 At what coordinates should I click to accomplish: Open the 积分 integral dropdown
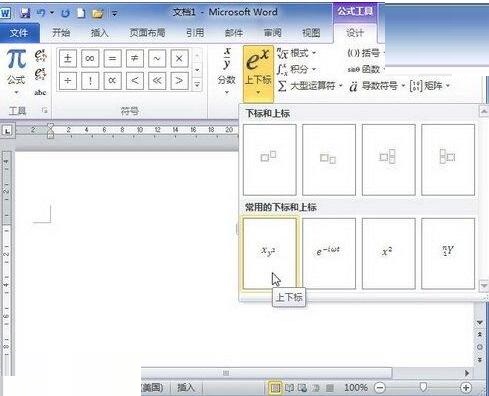tap(296, 69)
